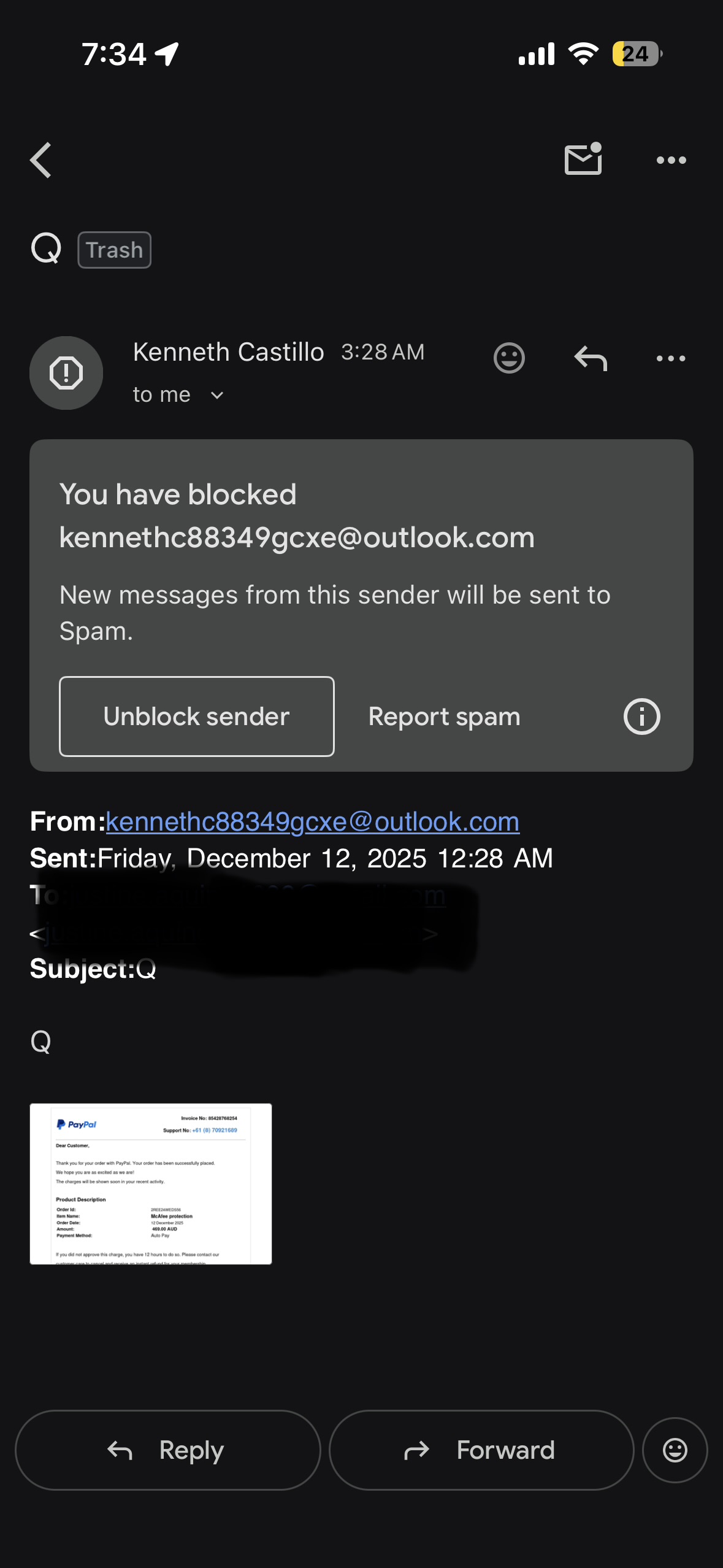Image resolution: width=723 pixels, height=1568 pixels.
Task: Tap the sender warning avatar icon
Action: coord(66,373)
